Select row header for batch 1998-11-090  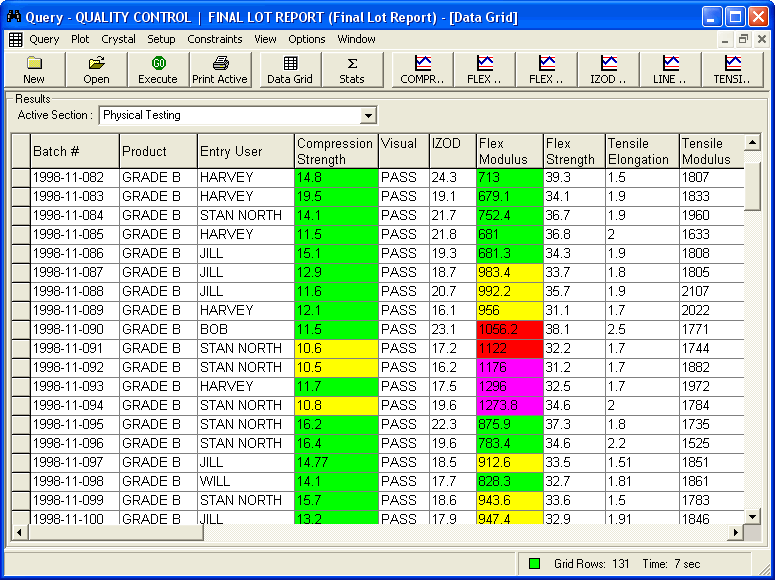(x=21, y=330)
